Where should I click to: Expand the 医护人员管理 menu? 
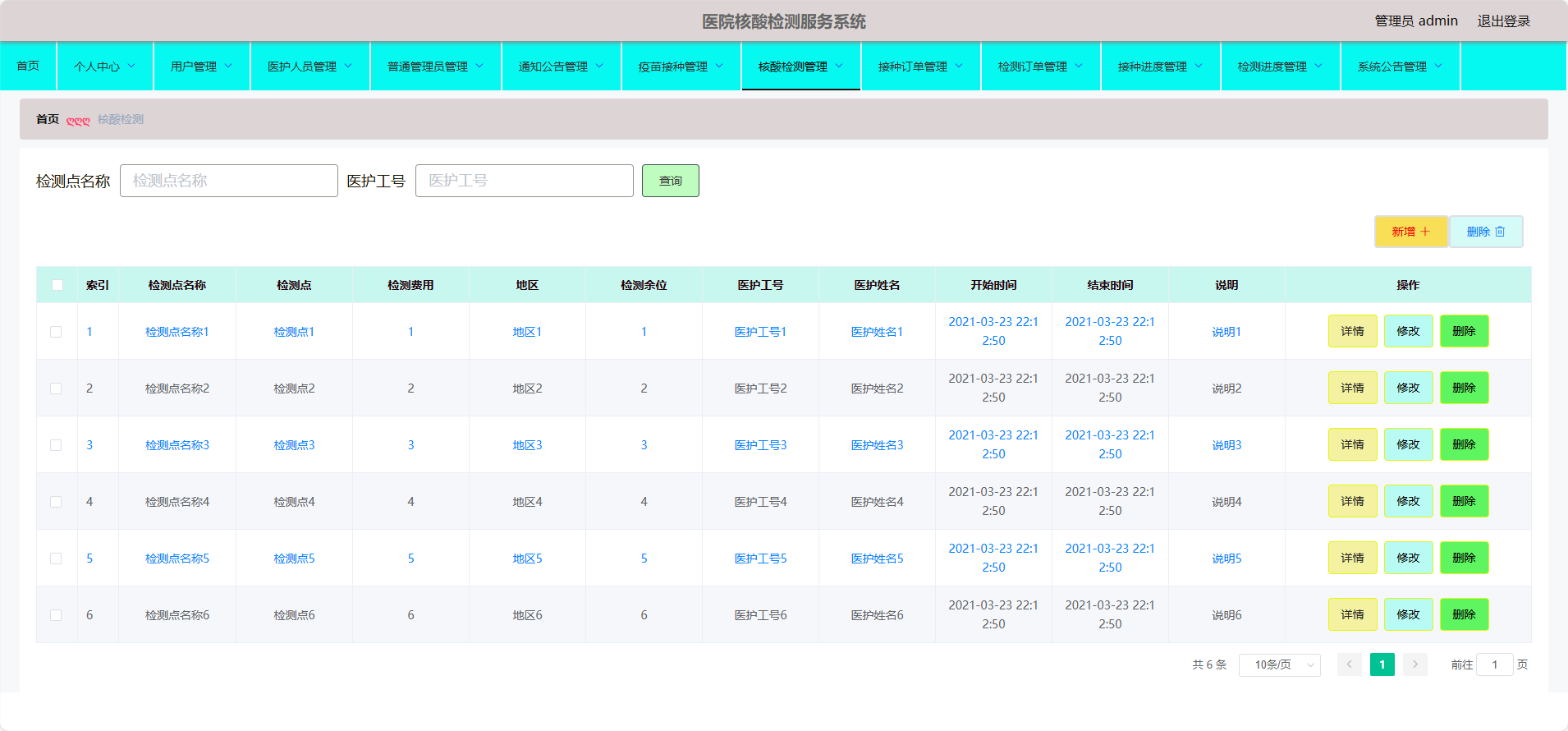point(310,67)
